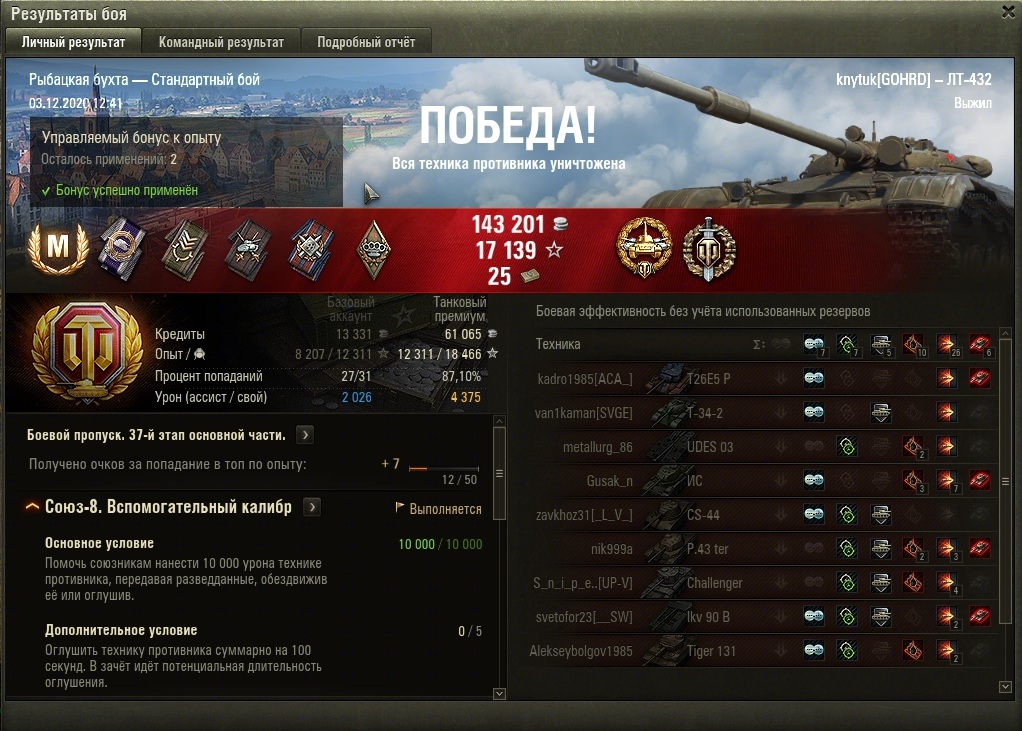Open Союз-8 mission details arrow button

point(312,507)
